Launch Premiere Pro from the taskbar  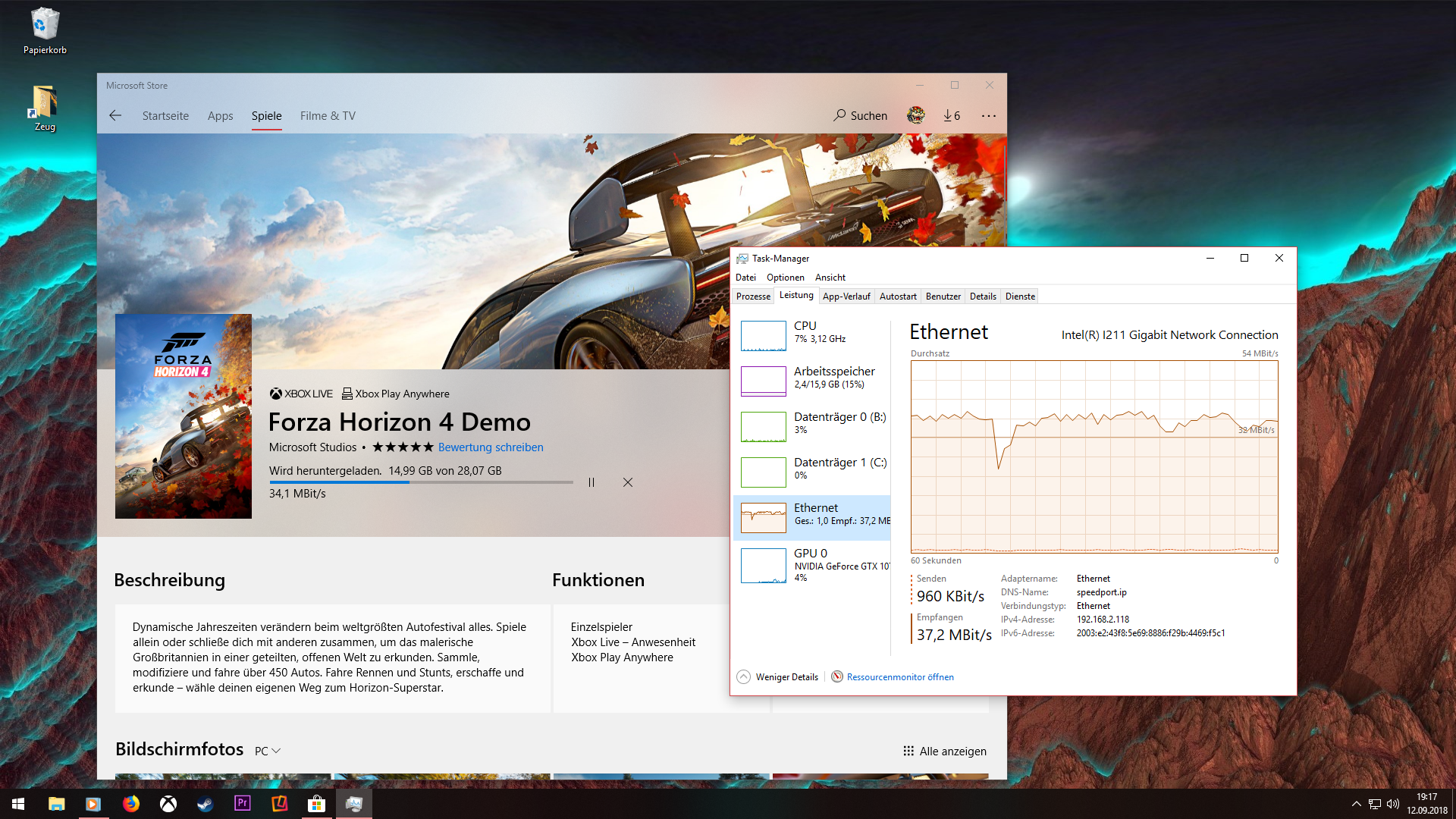(242, 804)
